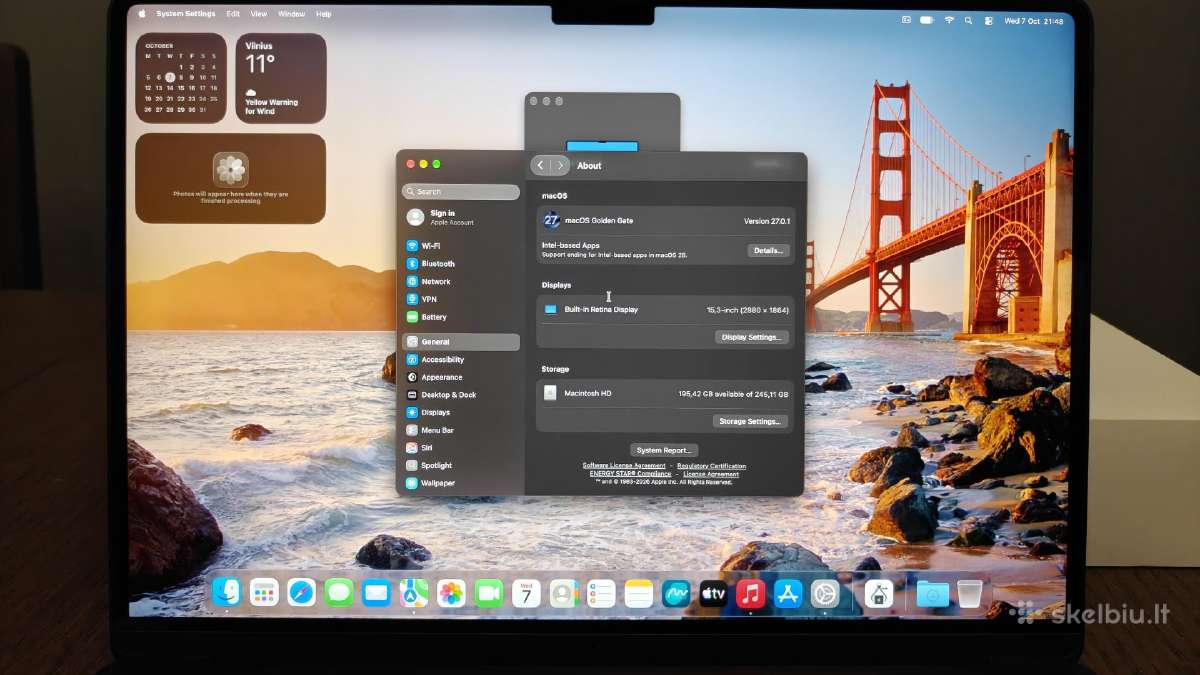Open the Downloads folder in Dock

click(x=932, y=593)
